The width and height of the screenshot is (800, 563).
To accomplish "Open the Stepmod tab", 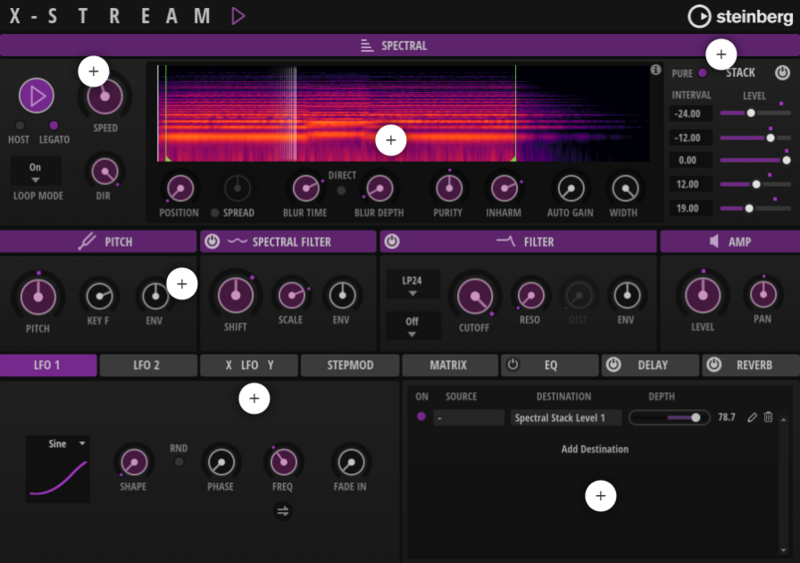I will point(350,365).
